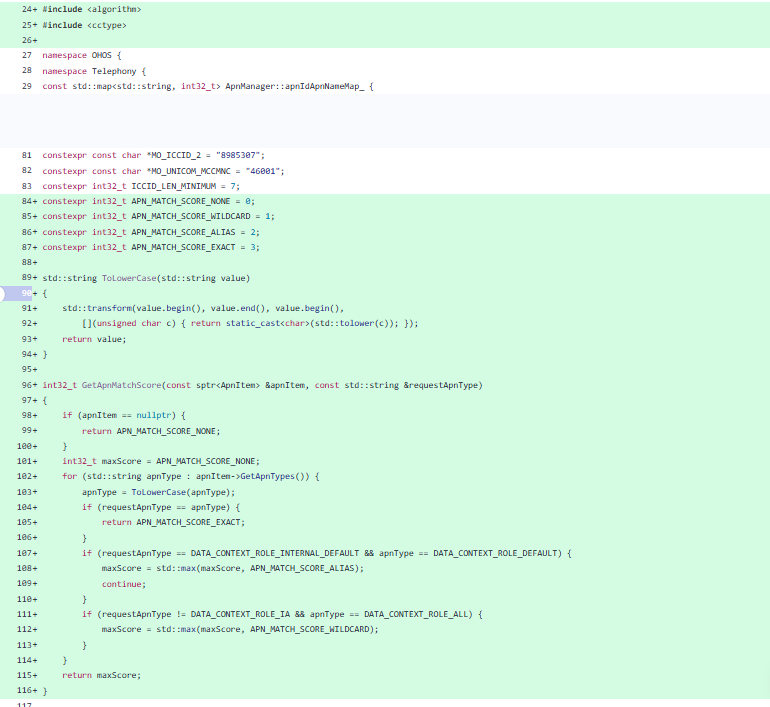Click line number 84 in the gutter

click(x=27, y=201)
